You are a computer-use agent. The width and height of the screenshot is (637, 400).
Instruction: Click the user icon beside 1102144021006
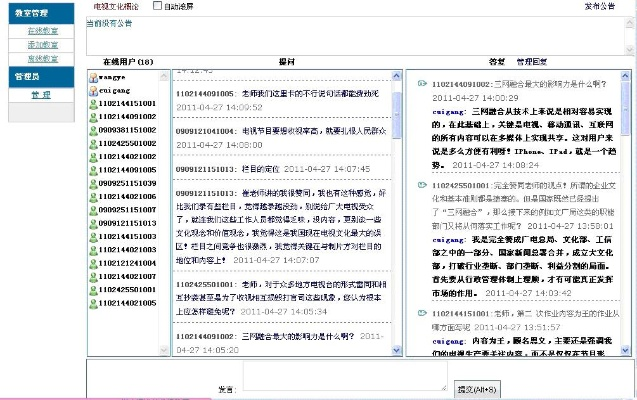coord(93,197)
